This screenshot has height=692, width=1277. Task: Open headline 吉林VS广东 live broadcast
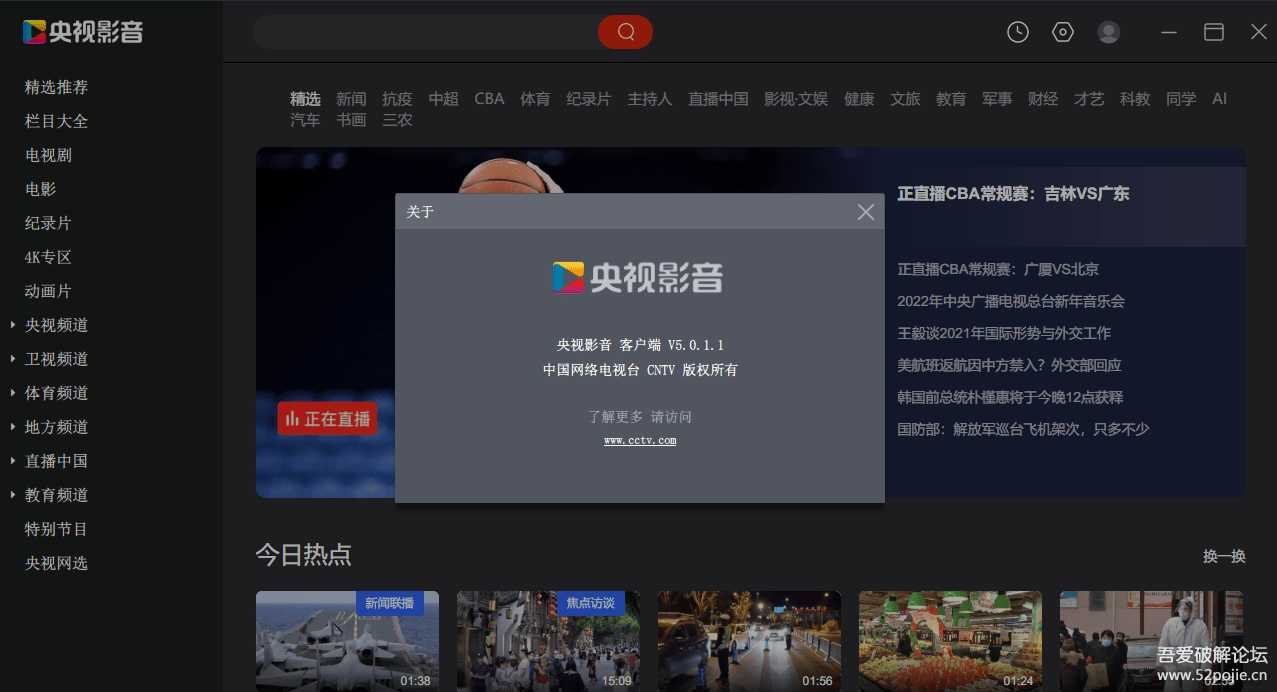point(1013,194)
